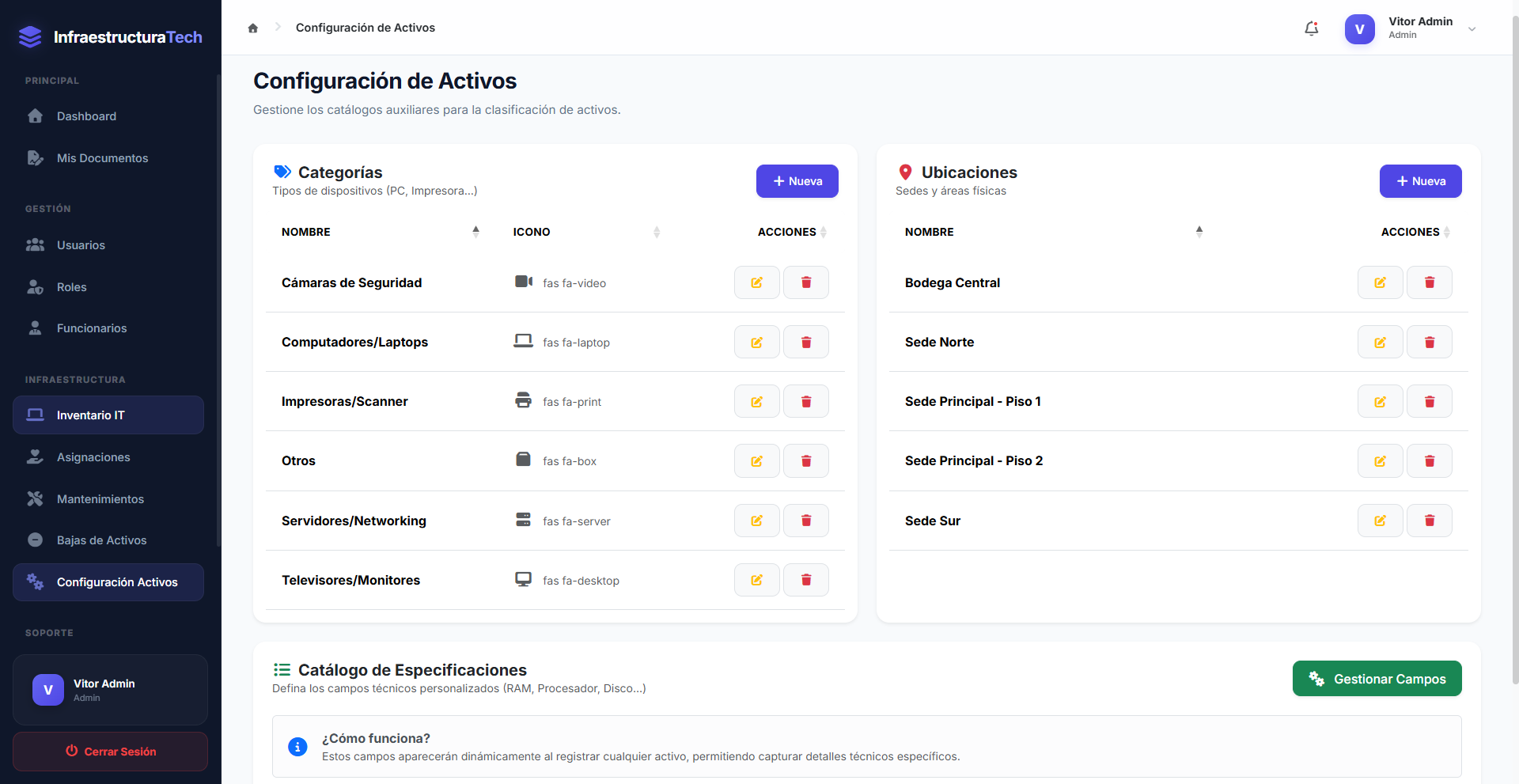This screenshot has height=784, width=1519.
Task: Delete the Computadores/Laptops category
Action: point(806,342)
